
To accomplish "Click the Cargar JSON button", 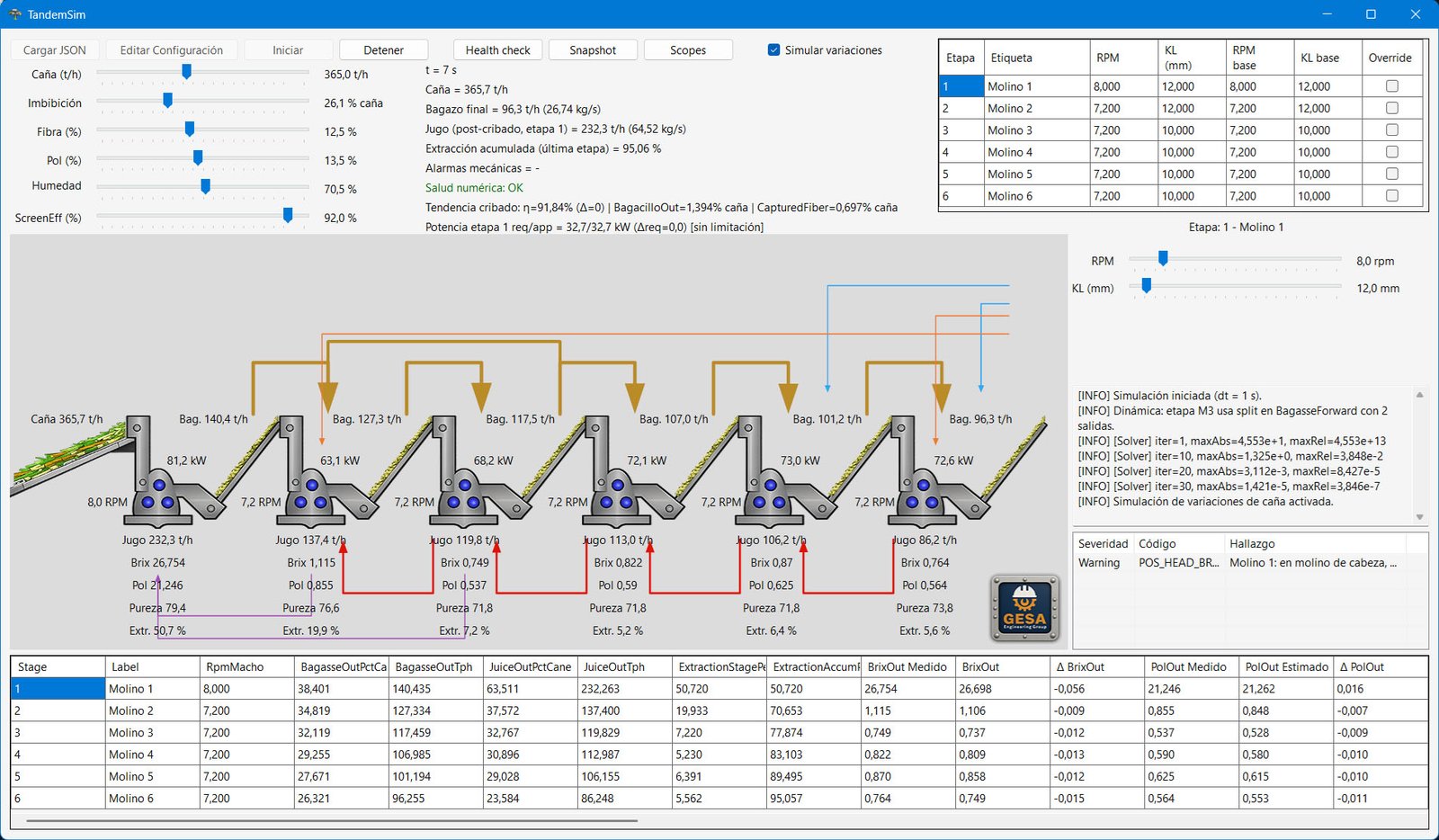I will point(55,50).
